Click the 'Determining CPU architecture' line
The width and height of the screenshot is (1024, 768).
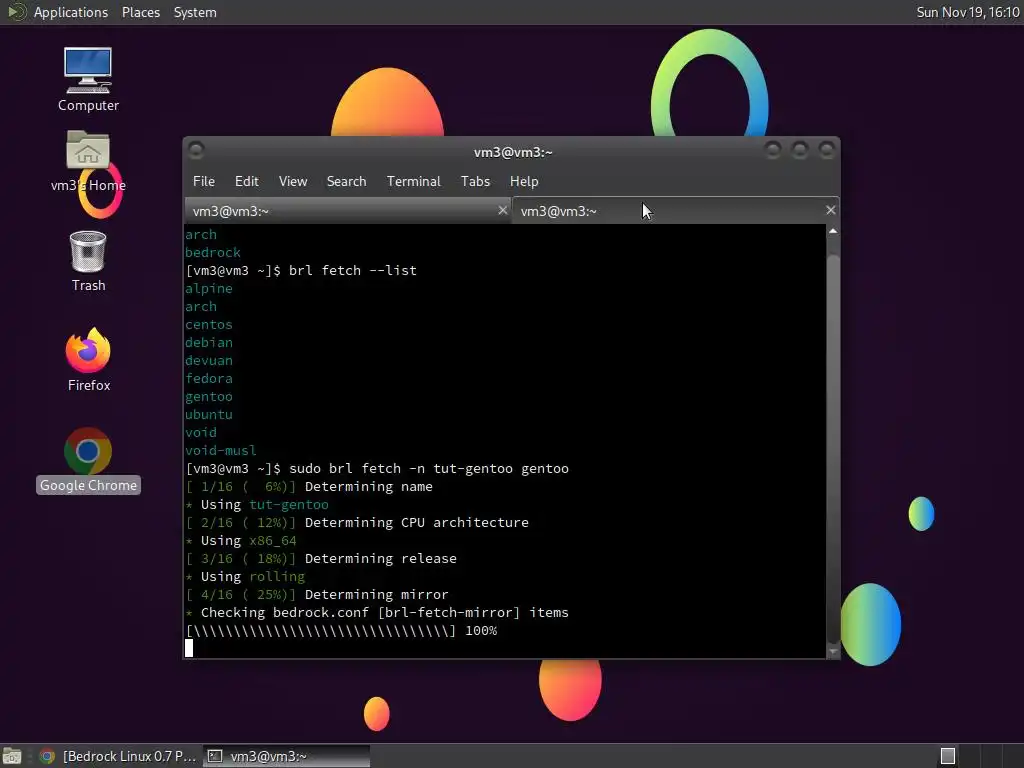[357, 522]
